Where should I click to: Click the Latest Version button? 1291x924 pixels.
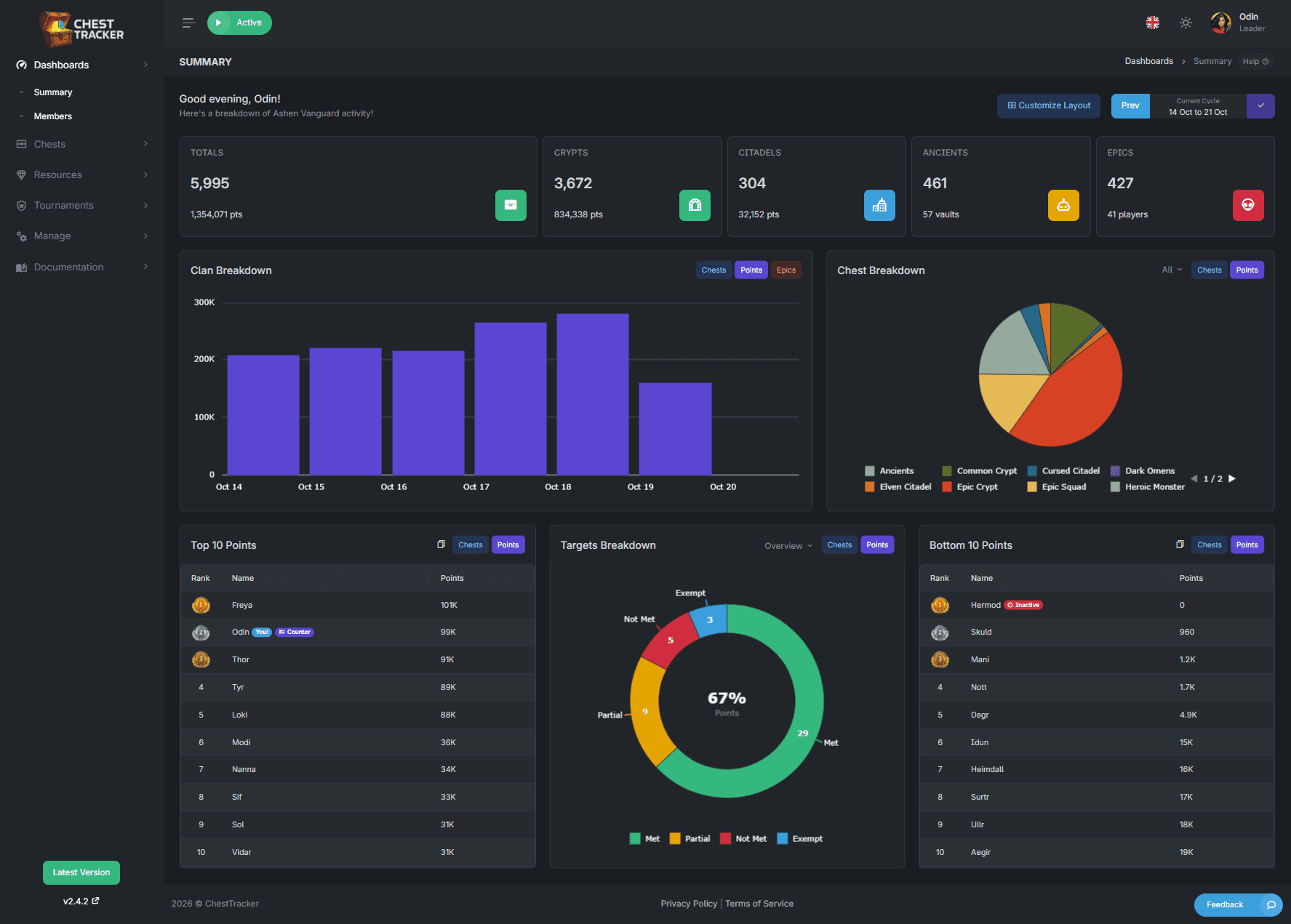pos(81,872)
